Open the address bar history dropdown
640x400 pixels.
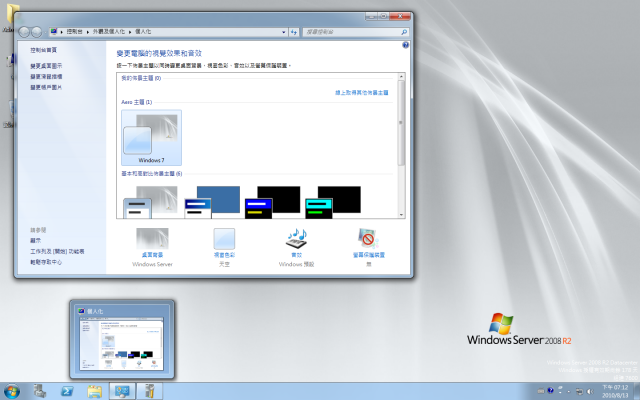click(x=284, y=32)
